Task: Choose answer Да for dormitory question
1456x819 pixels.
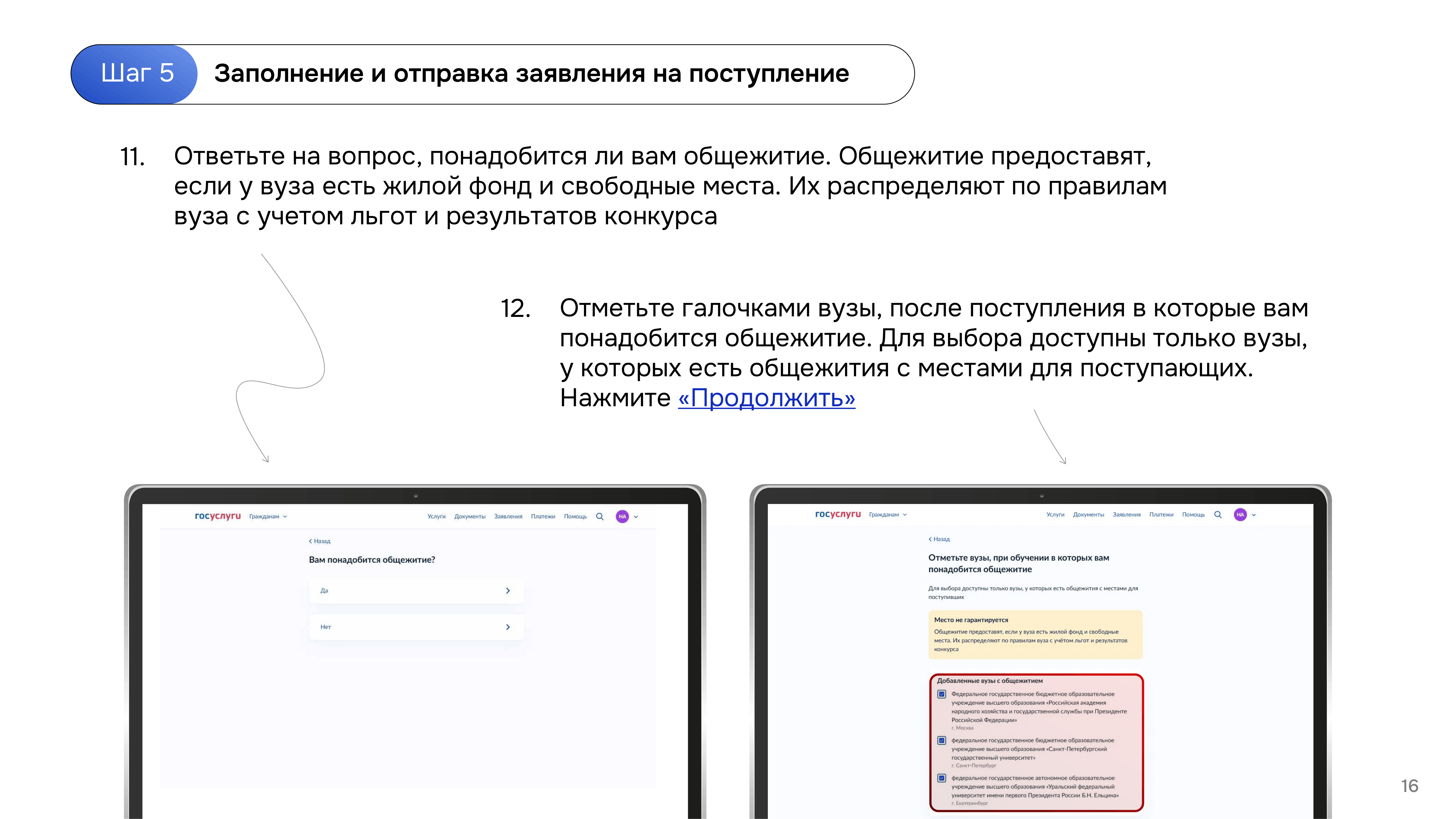Action: [x=416, y=591]
